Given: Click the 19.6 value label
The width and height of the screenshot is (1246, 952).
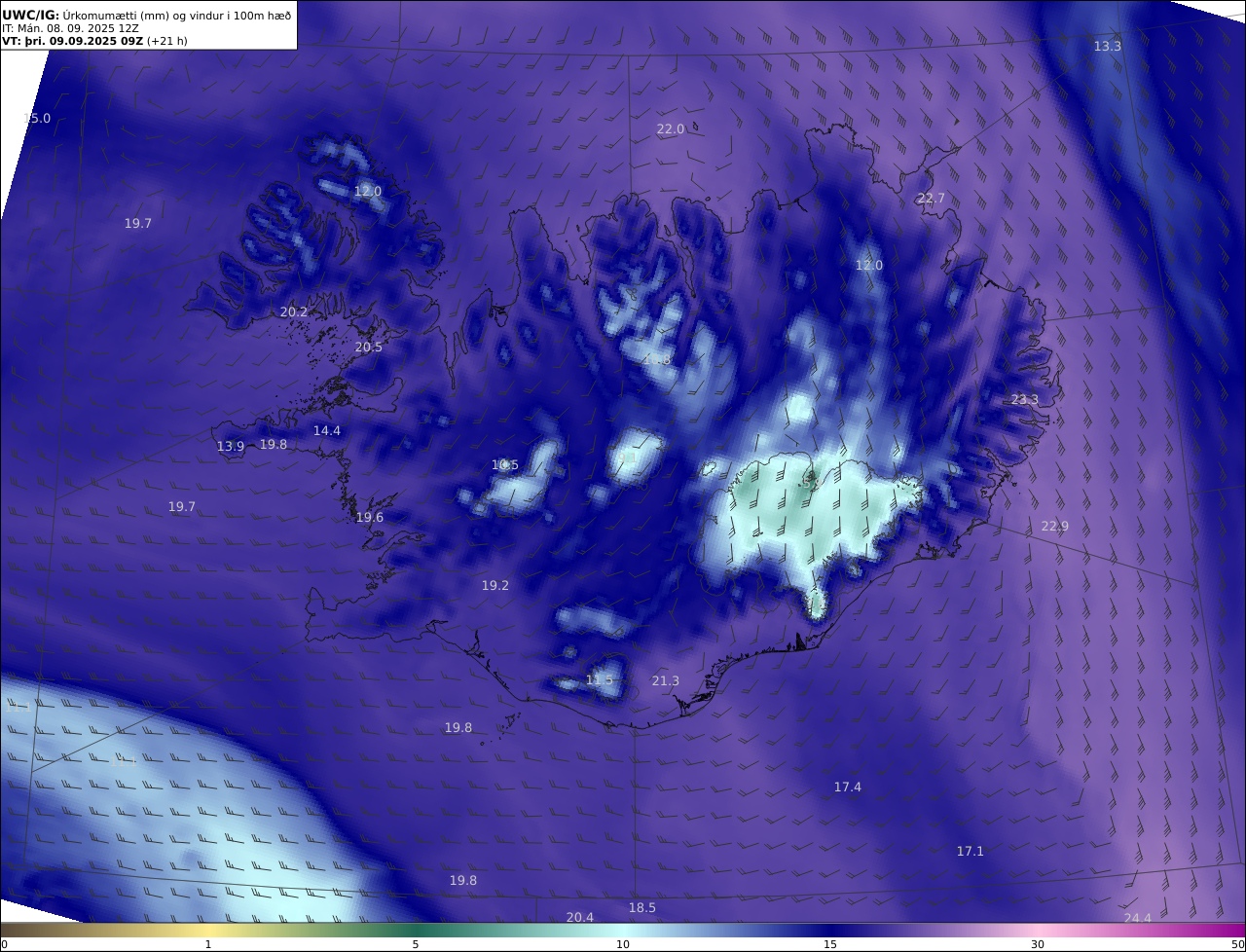Looking at the screenshot, I should [370, 518].
